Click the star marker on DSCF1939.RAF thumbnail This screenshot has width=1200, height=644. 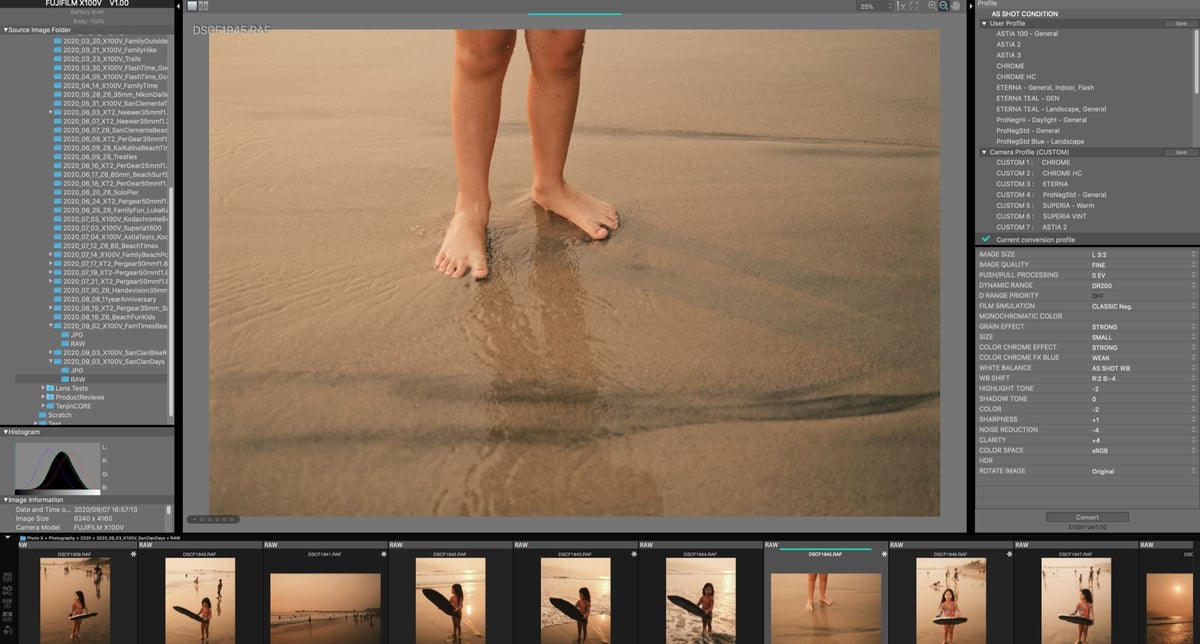click(x=132, y=553)
